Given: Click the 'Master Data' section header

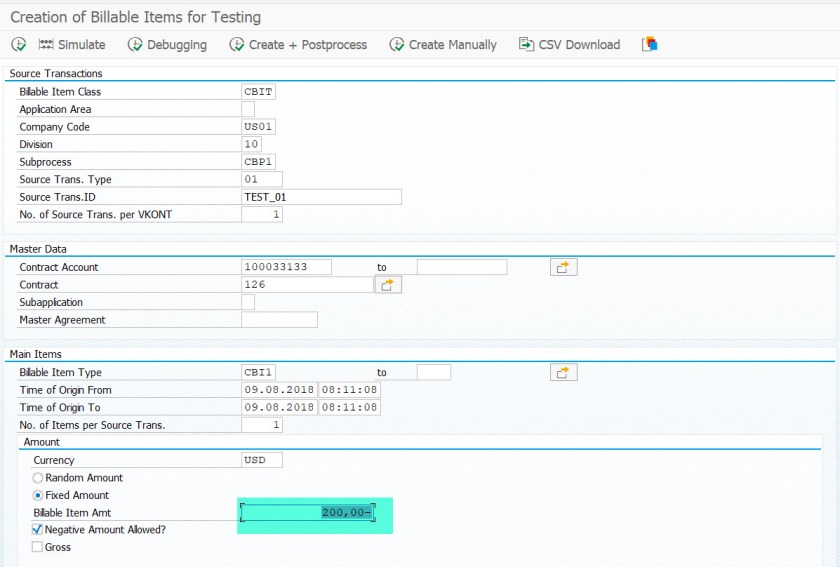Looking at the screenshot, I should pos(38,249).
